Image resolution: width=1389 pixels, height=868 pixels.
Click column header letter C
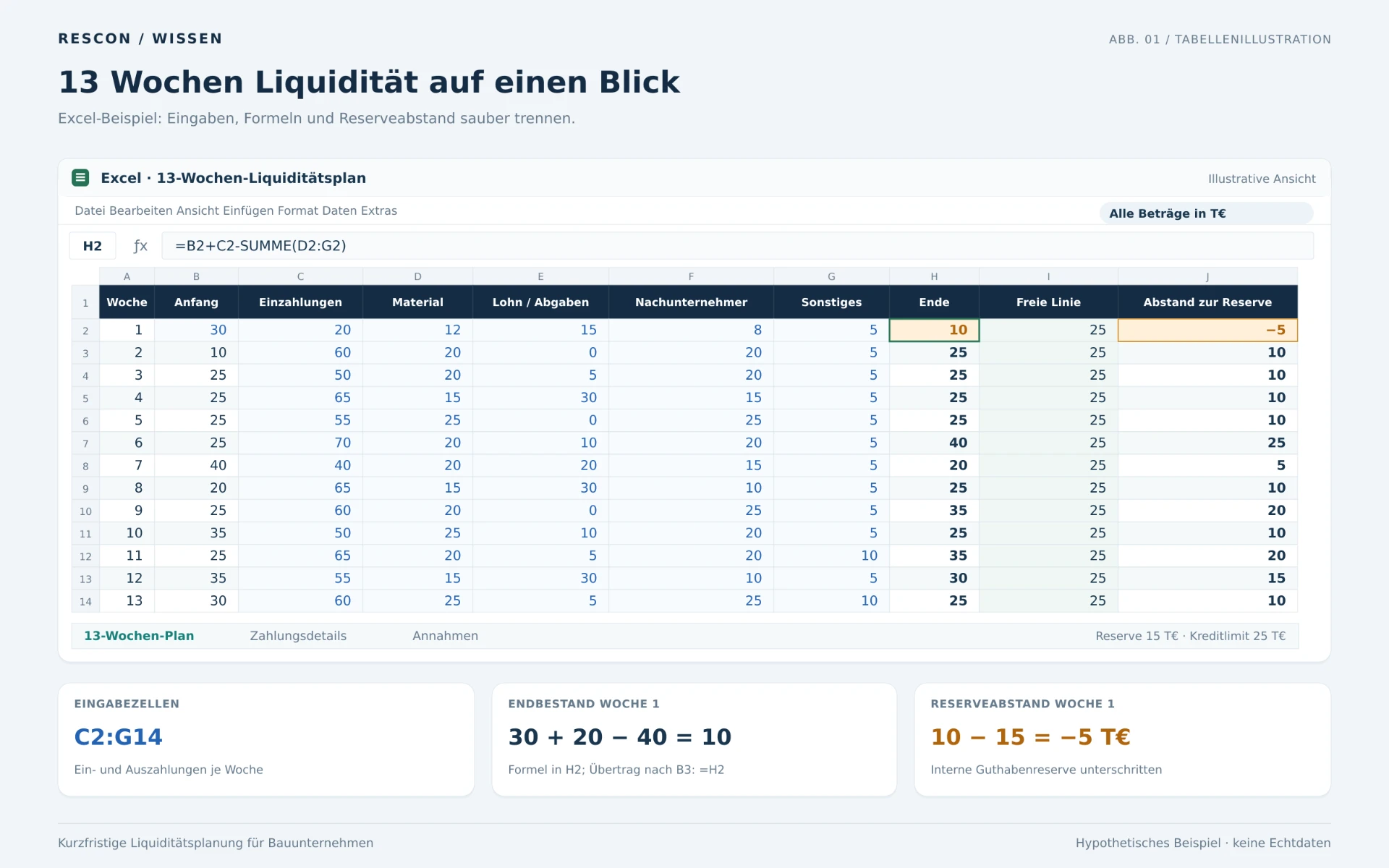[300, 276]
